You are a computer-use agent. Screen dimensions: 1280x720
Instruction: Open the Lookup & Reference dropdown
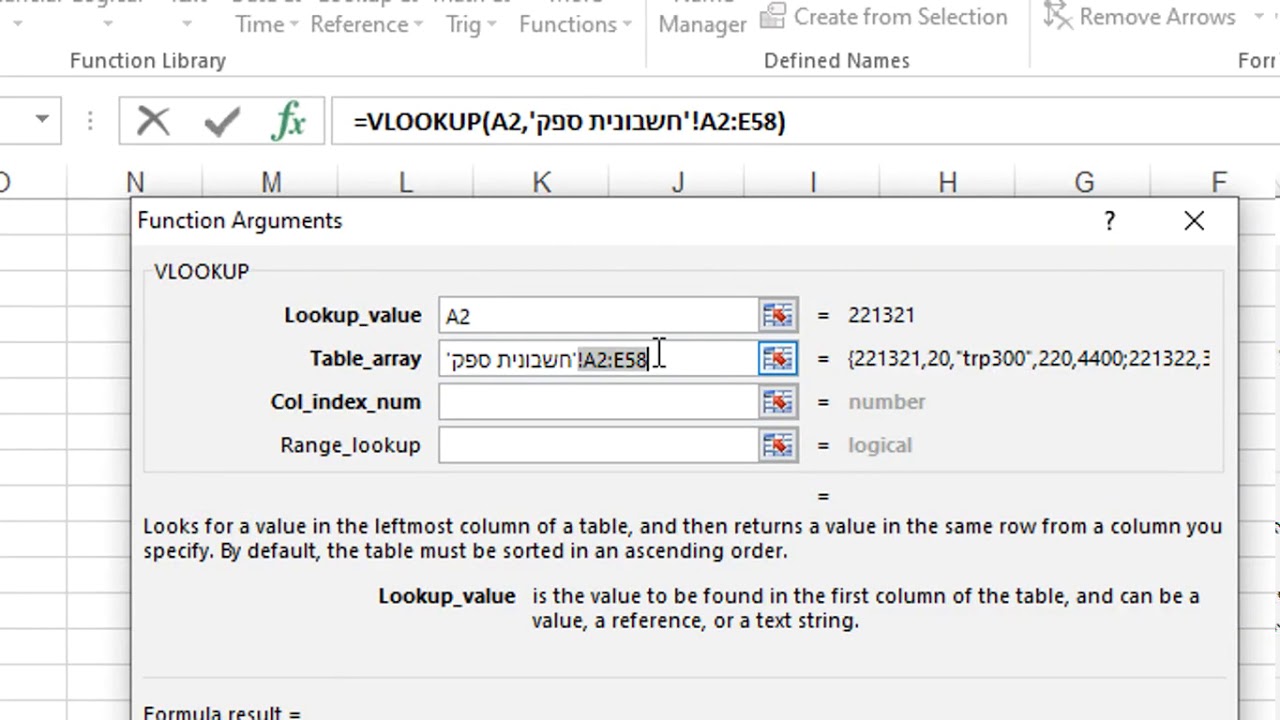(366, 18)
